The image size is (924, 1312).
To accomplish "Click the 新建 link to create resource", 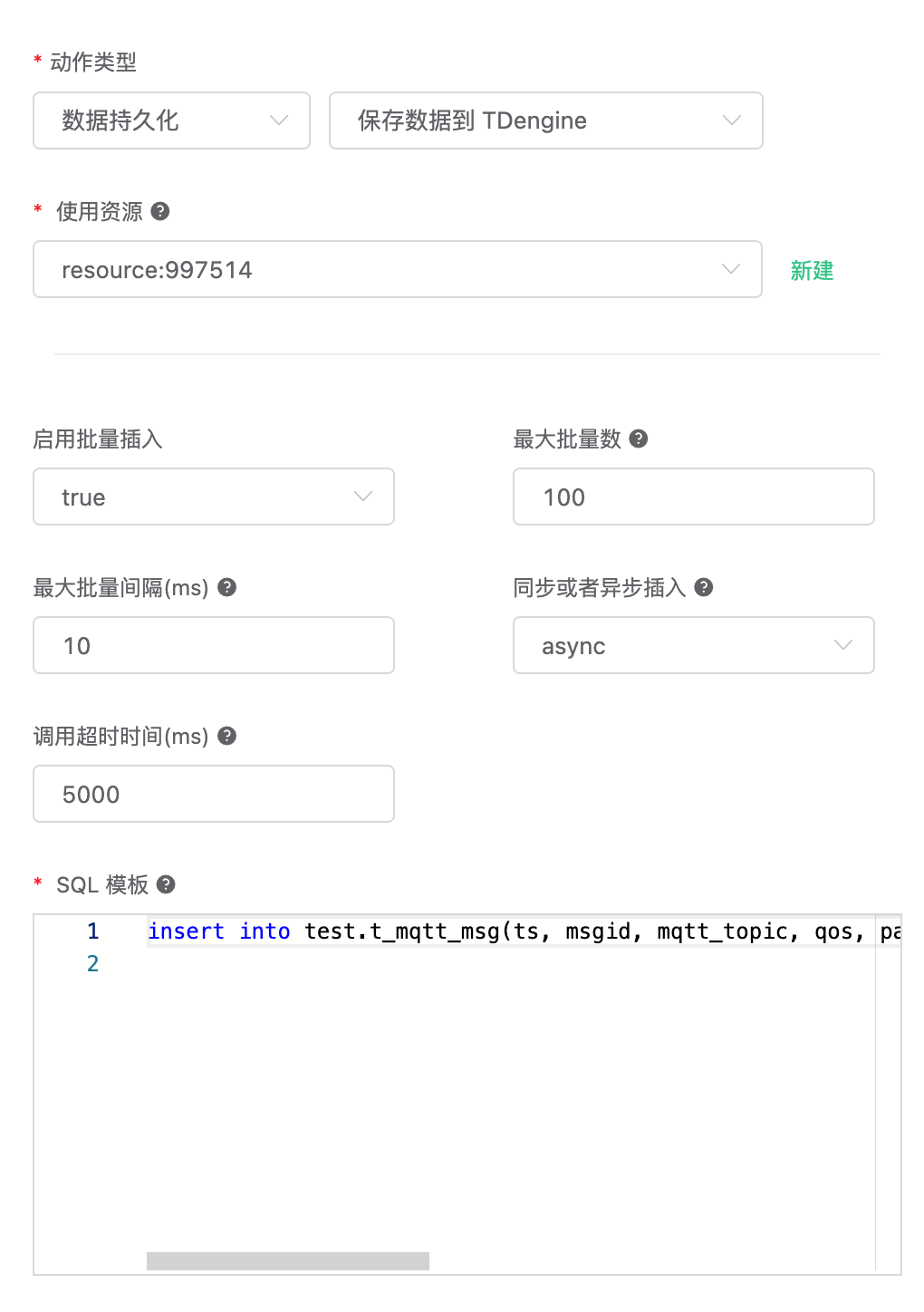I will (812, 270).
